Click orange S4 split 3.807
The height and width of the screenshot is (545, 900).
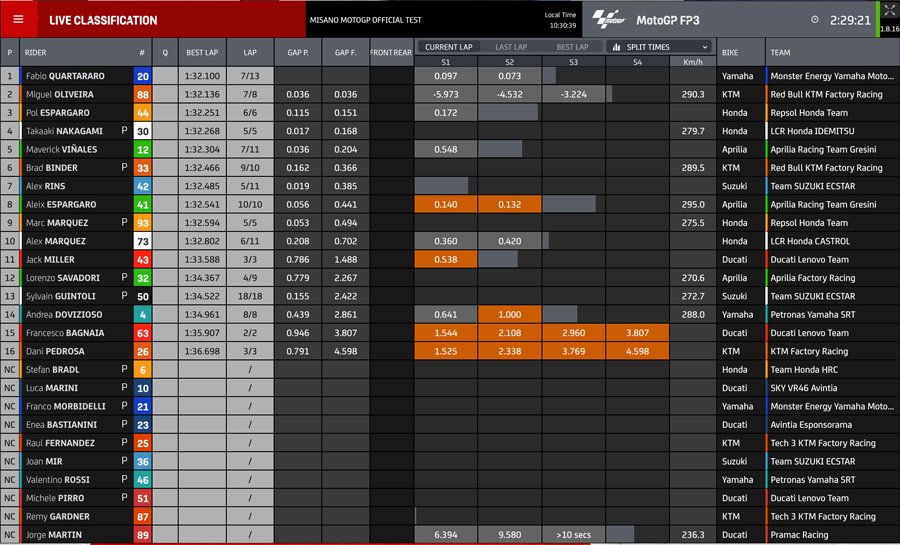(x=637, y=333)
